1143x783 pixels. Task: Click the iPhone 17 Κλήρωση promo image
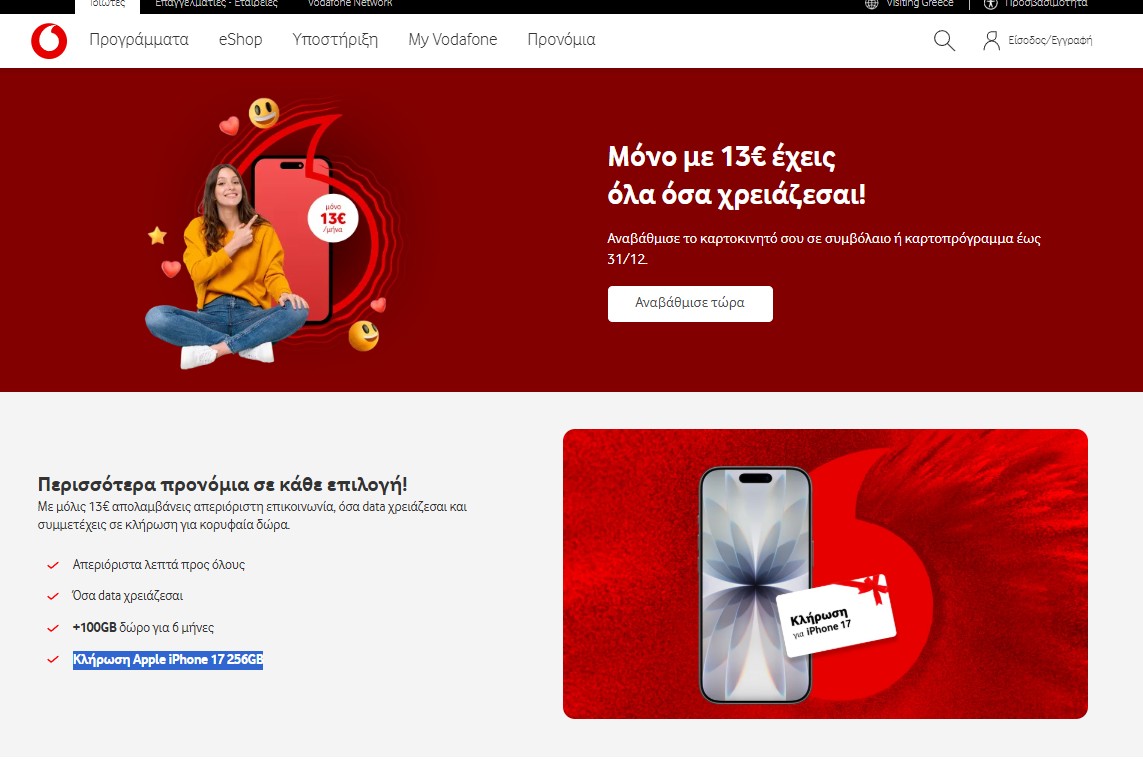pos(825,574)
